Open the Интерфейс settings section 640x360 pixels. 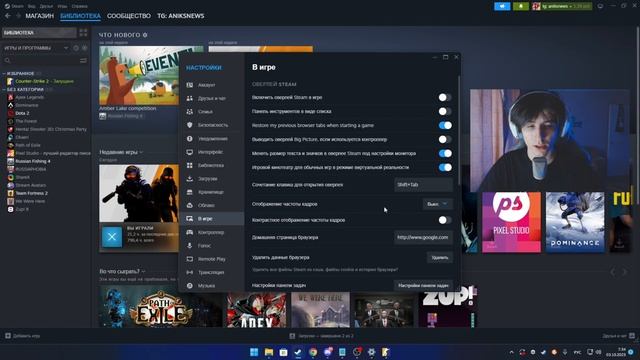211,152
